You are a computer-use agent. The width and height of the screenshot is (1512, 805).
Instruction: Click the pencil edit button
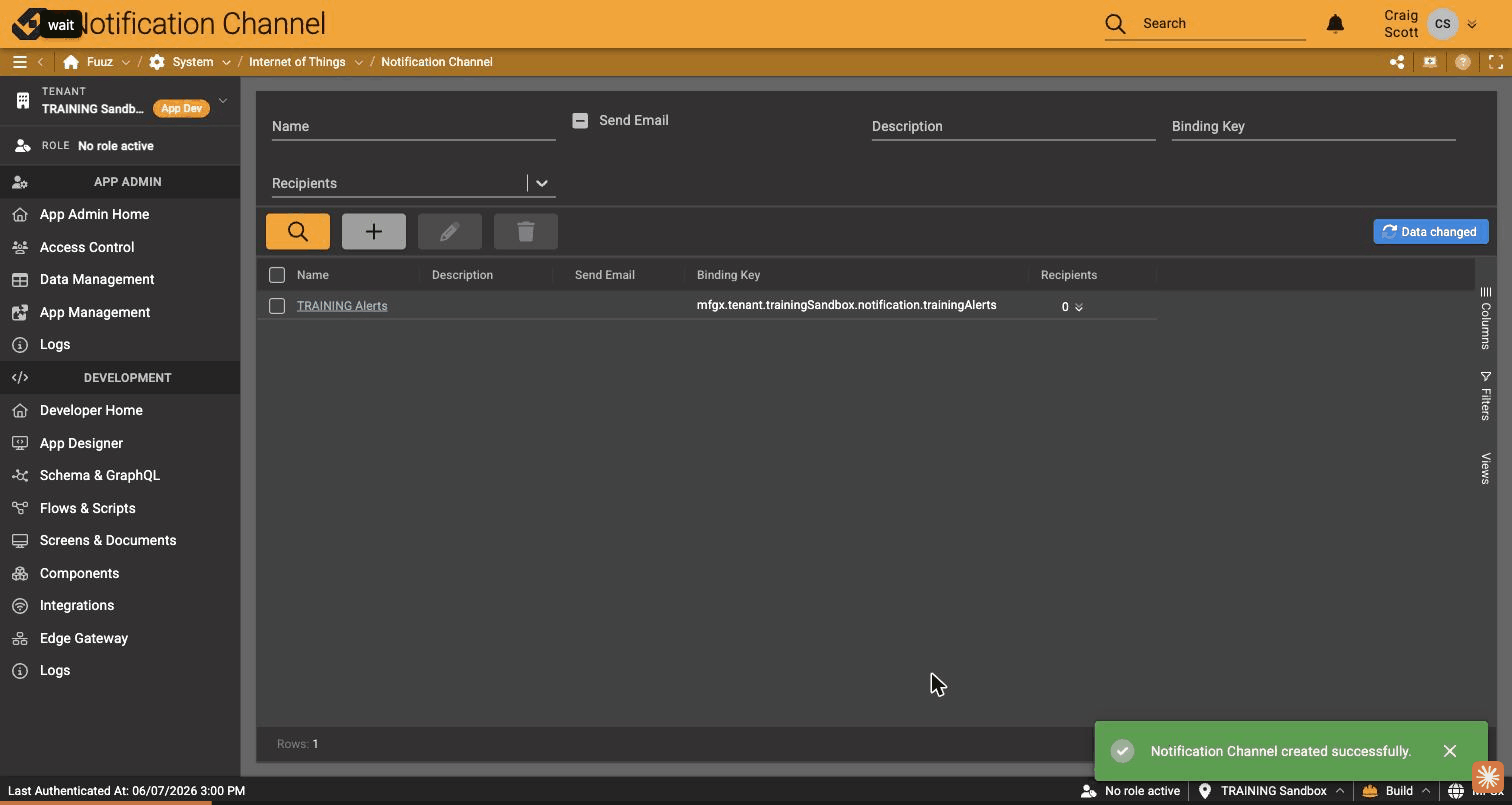[x=450, y=231]
